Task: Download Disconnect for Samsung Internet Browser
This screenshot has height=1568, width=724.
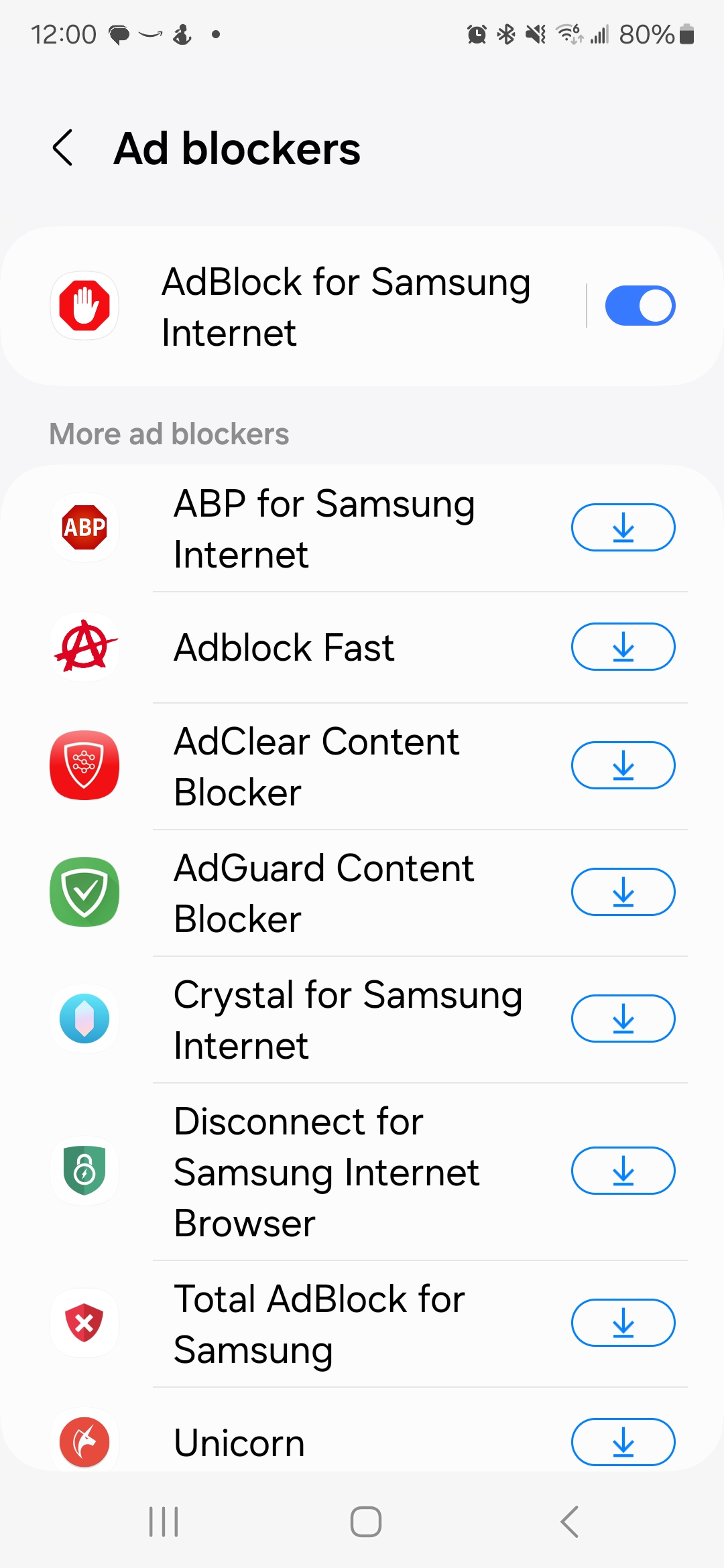Action: click(623, 1171)
